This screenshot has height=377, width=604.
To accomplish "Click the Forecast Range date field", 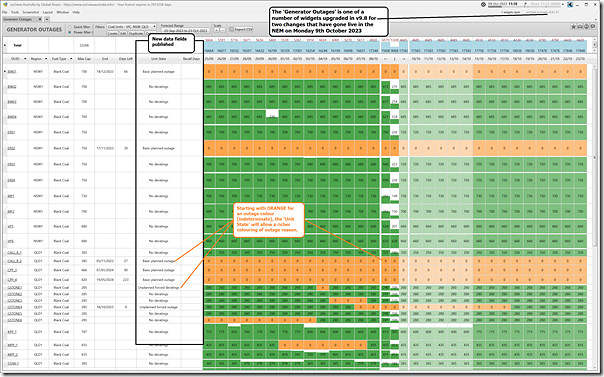I will (x=185, y=30).
